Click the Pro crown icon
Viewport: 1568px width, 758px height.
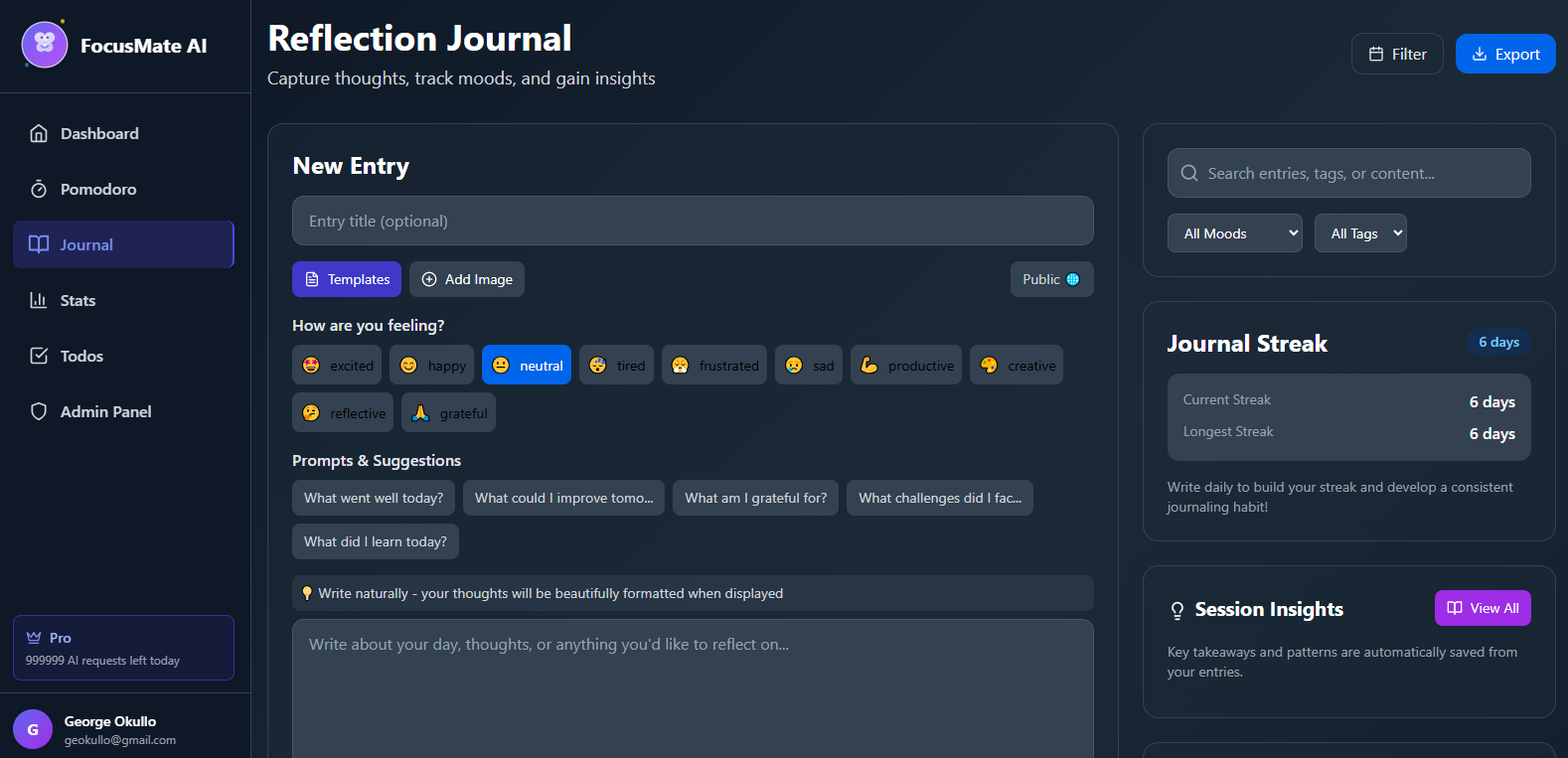click(x=34, y=638)
